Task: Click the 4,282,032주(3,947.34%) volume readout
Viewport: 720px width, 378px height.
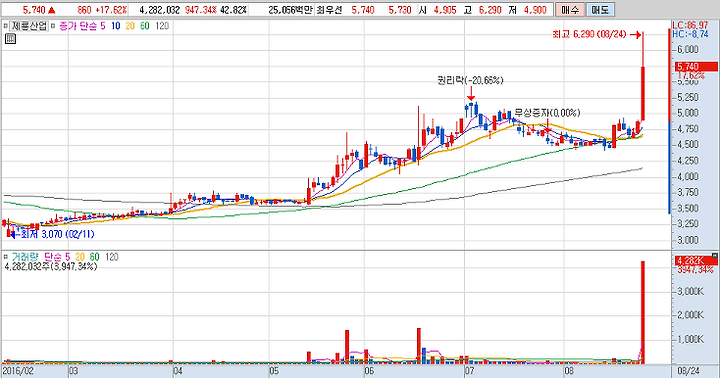Action: pos(51,266)
